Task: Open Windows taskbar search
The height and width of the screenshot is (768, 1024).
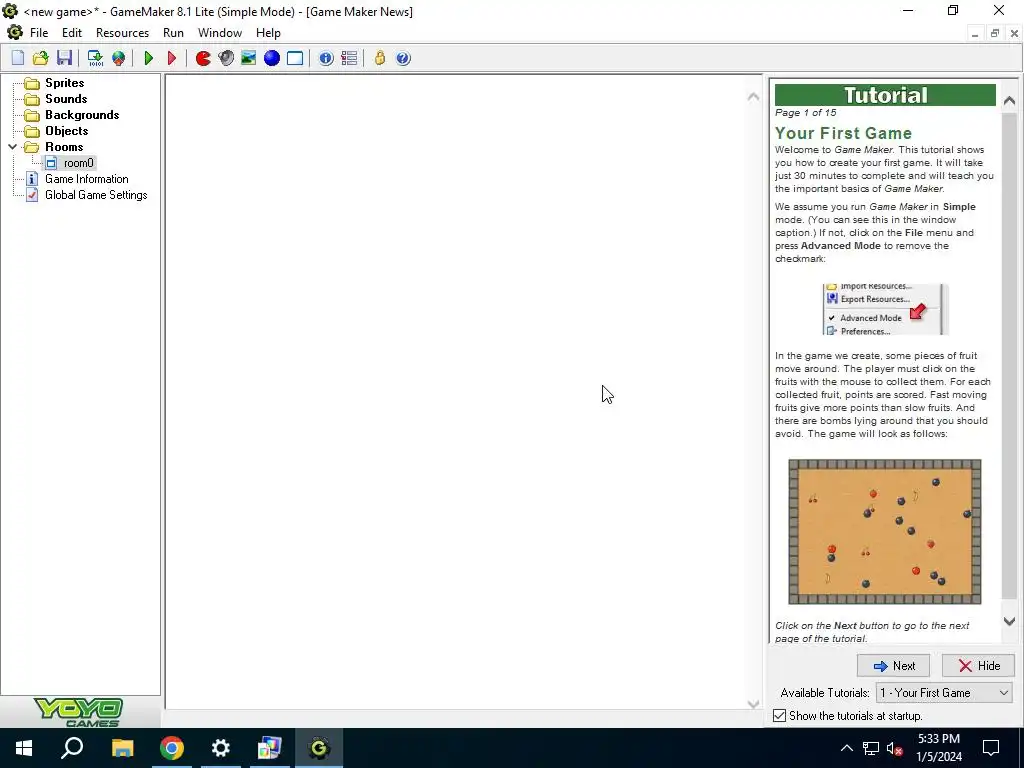Action: [72, 748]
